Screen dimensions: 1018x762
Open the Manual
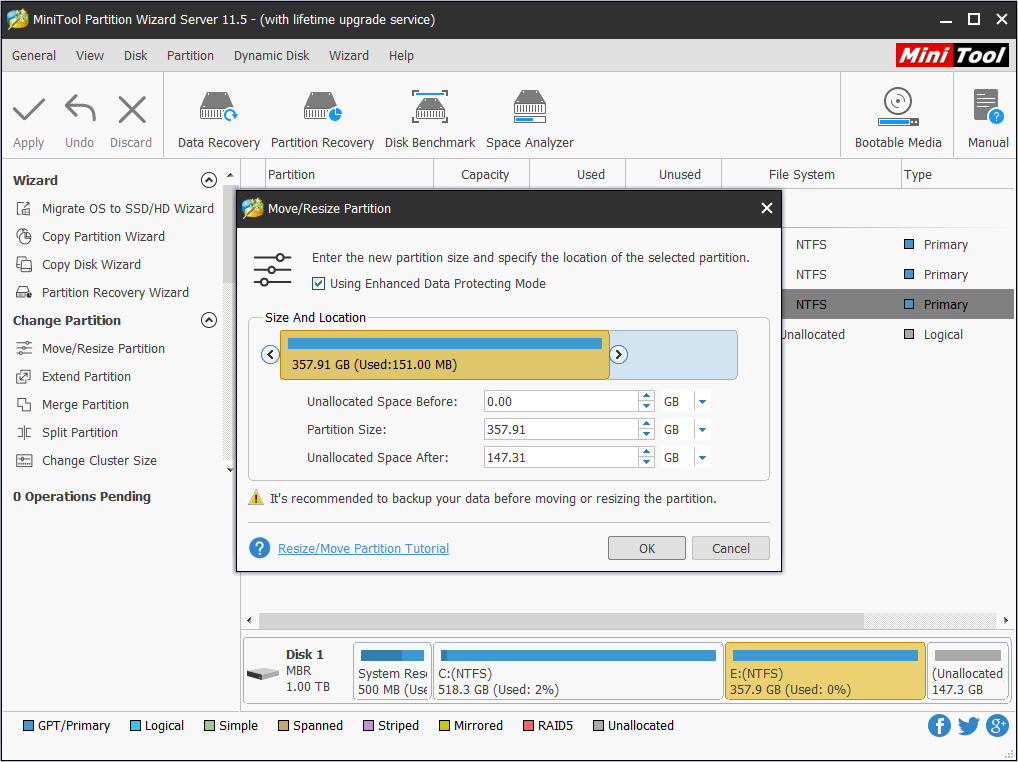click(988, 118)
